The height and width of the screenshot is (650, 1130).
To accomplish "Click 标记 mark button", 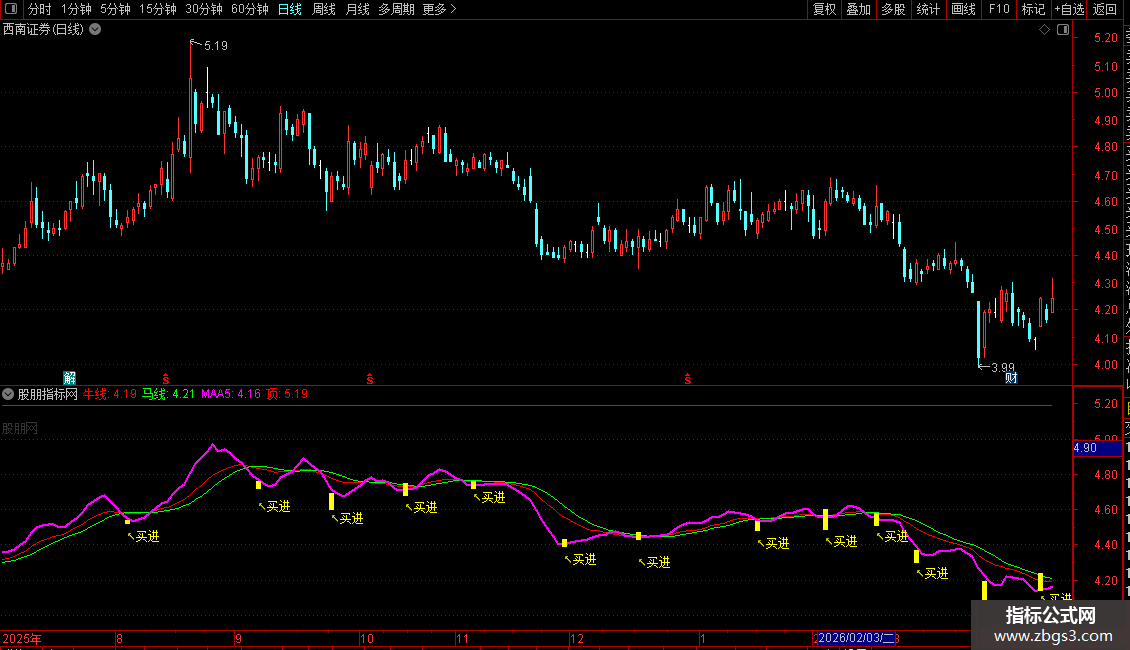I will click(x=1033, y=9).
